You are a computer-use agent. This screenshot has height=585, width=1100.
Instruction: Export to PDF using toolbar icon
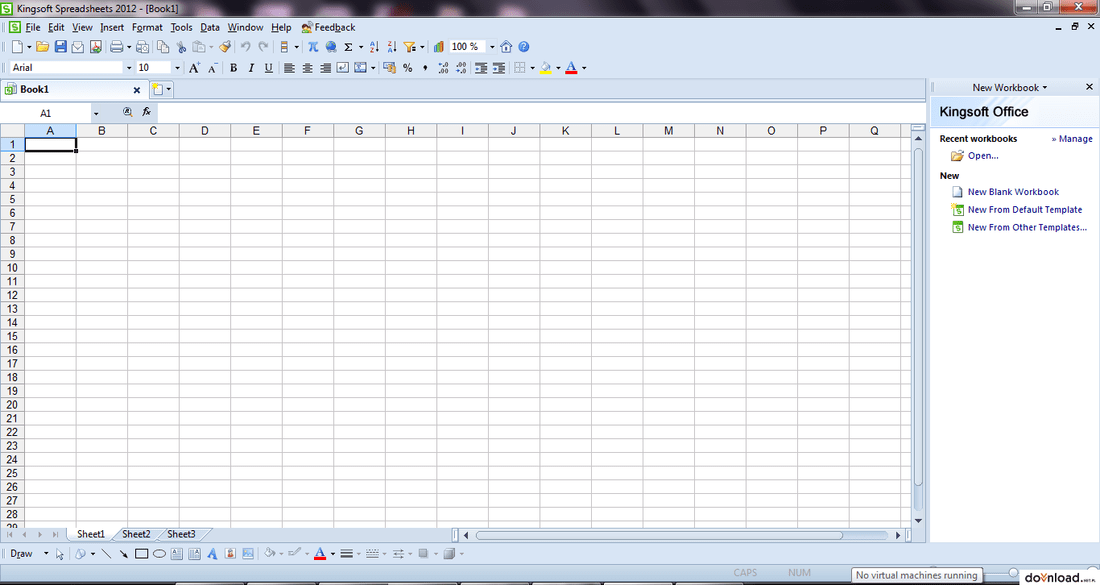(x=95, y=47)
